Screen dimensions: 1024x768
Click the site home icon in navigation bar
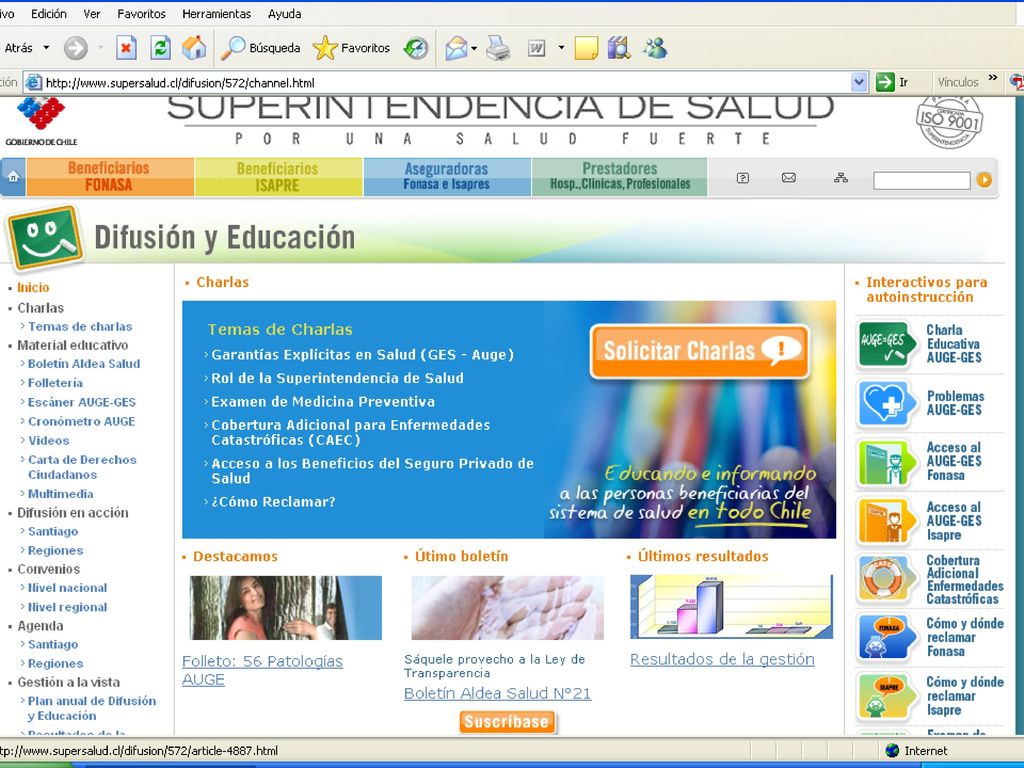click(13, 177)
